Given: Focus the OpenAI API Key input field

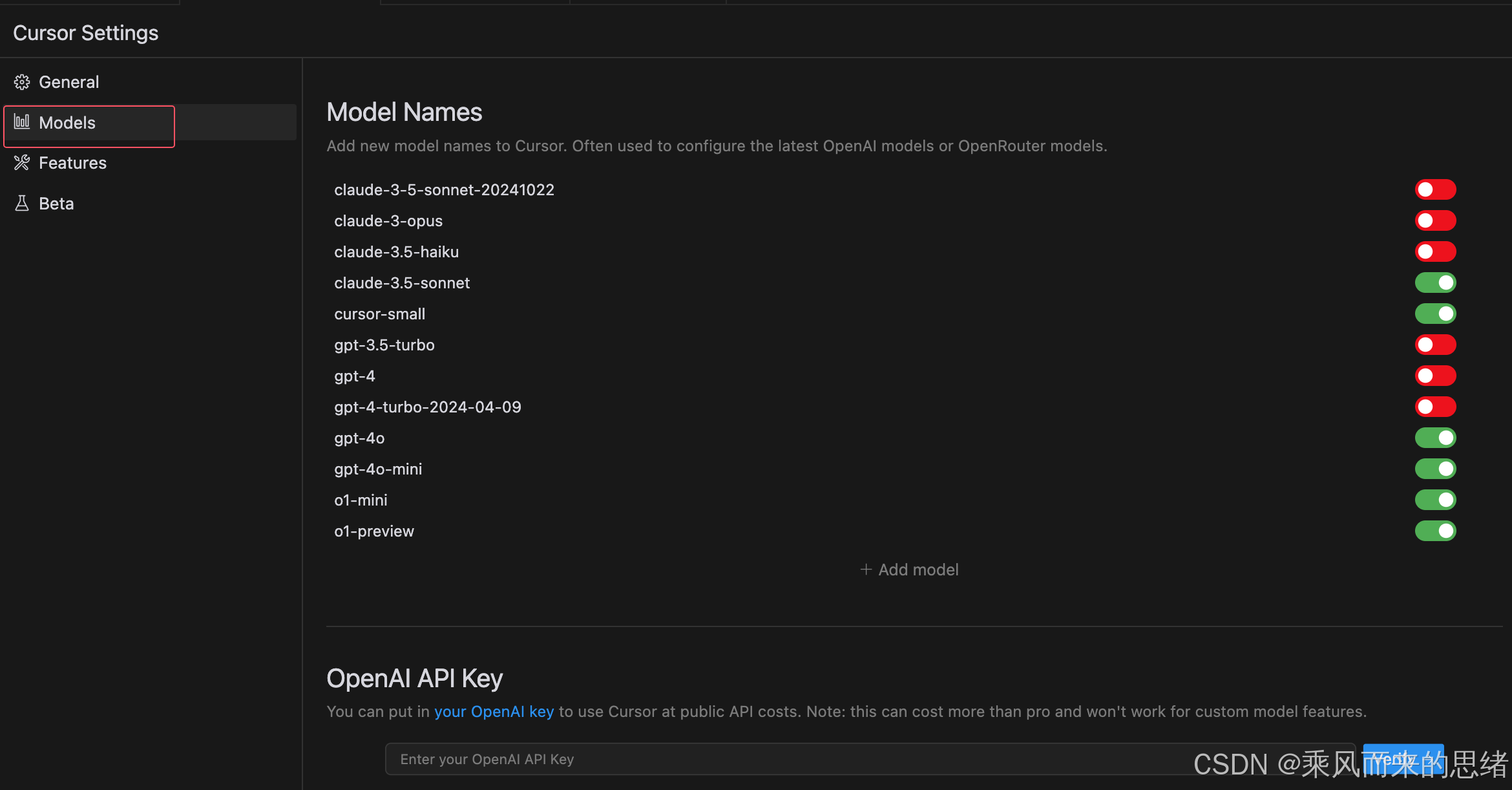Looking at the screenshot, I should click(870, 759).
